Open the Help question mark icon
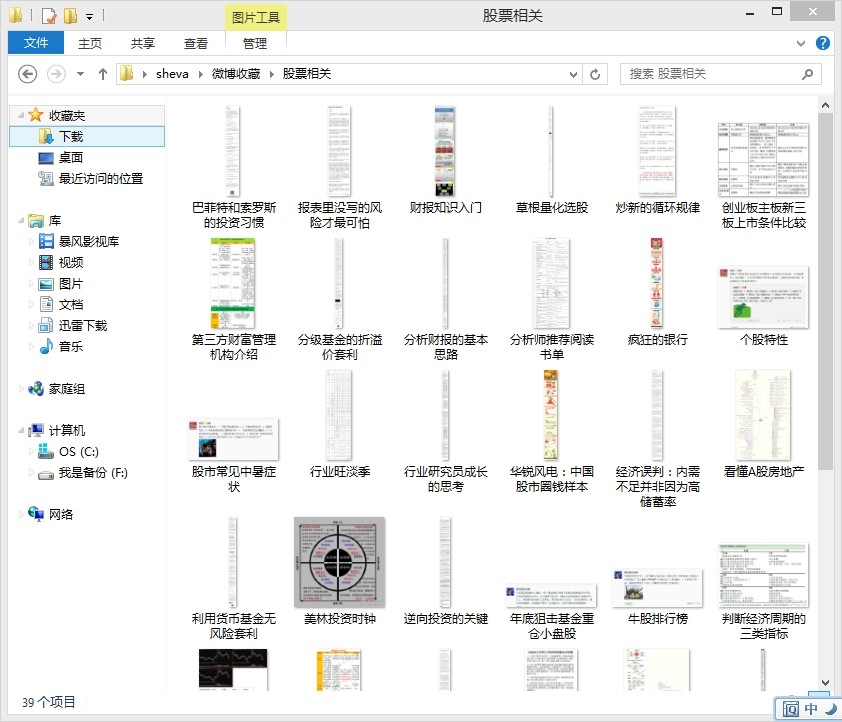The image size is (842, 722). [823, 43]
